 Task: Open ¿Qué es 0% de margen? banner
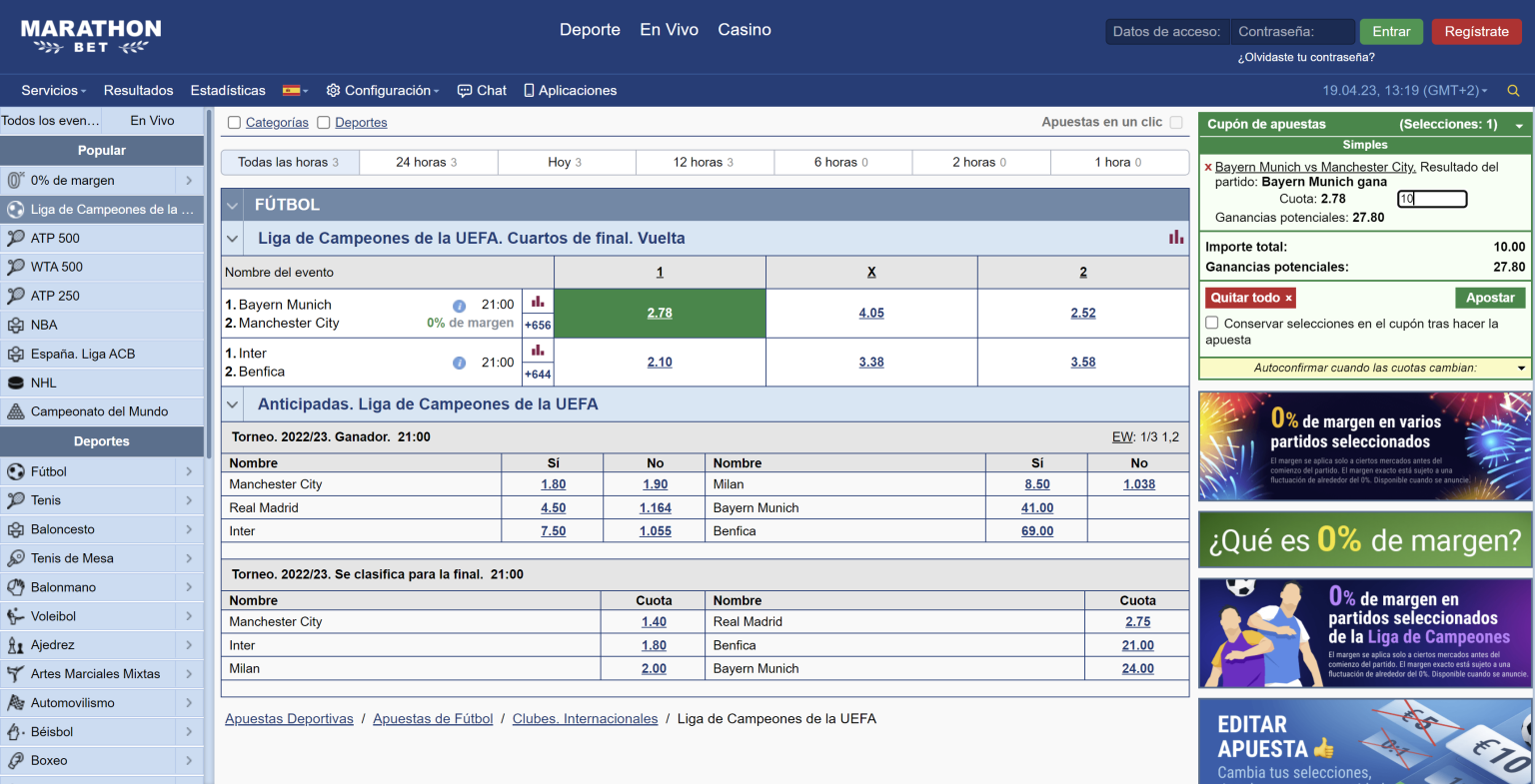click(1365, 540)
